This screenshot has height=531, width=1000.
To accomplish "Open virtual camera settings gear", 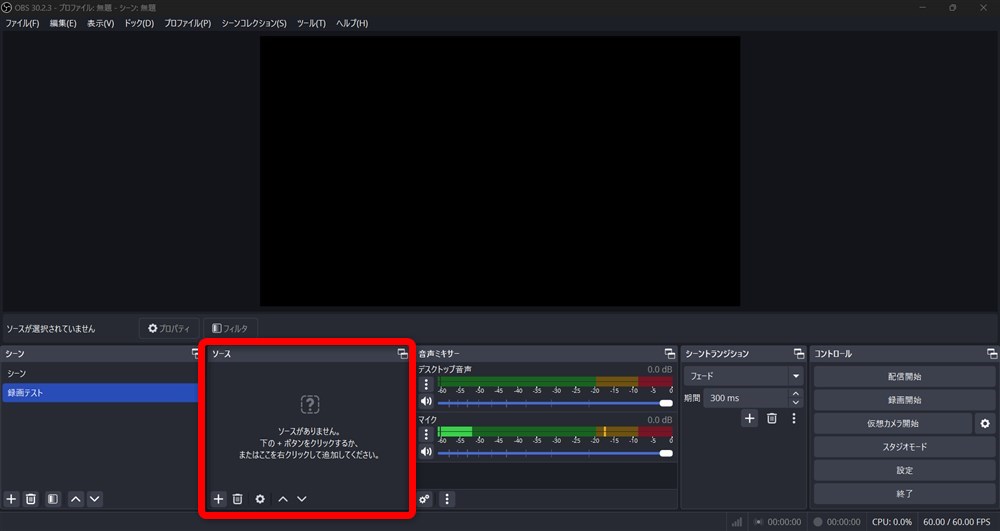I will pos(985,423).
